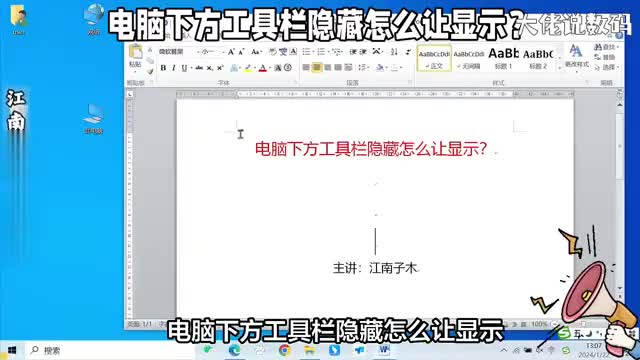Screen dimensions: 640x360
Task: Click the 主讲：江南子木 text line
Action: [375, 268]
